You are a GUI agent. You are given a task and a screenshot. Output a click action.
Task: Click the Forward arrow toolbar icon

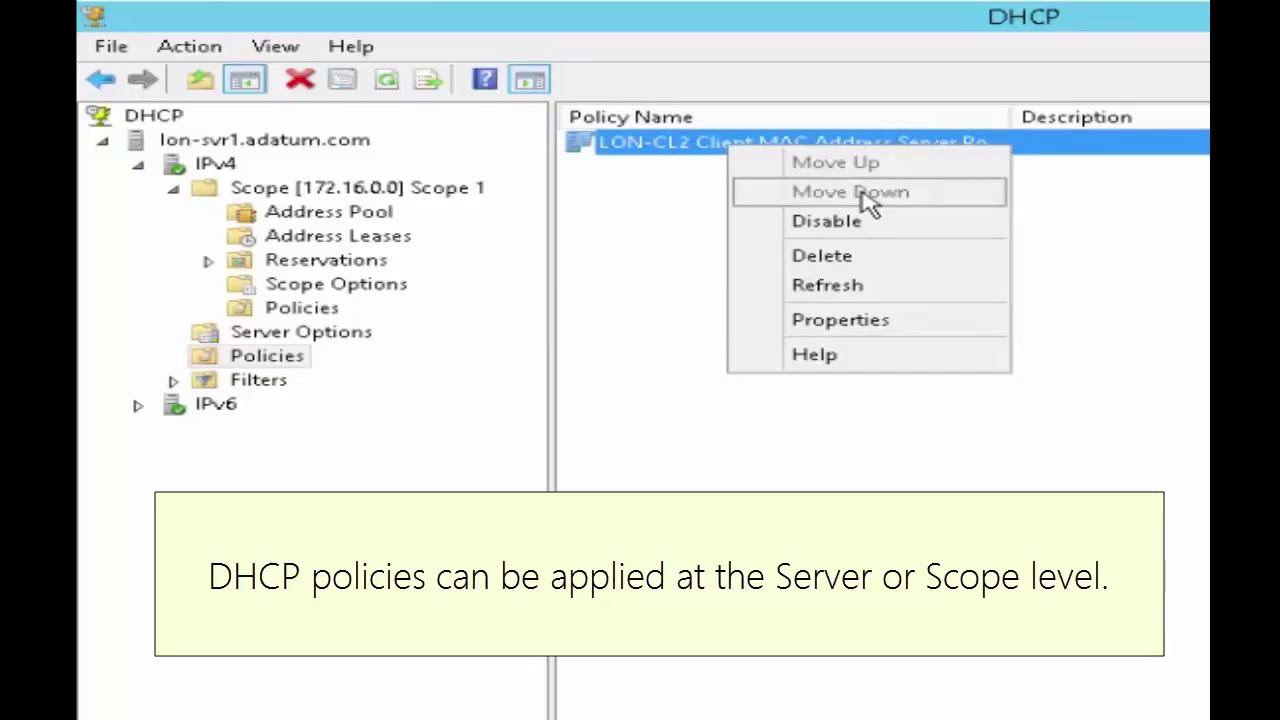coord(143,80)
